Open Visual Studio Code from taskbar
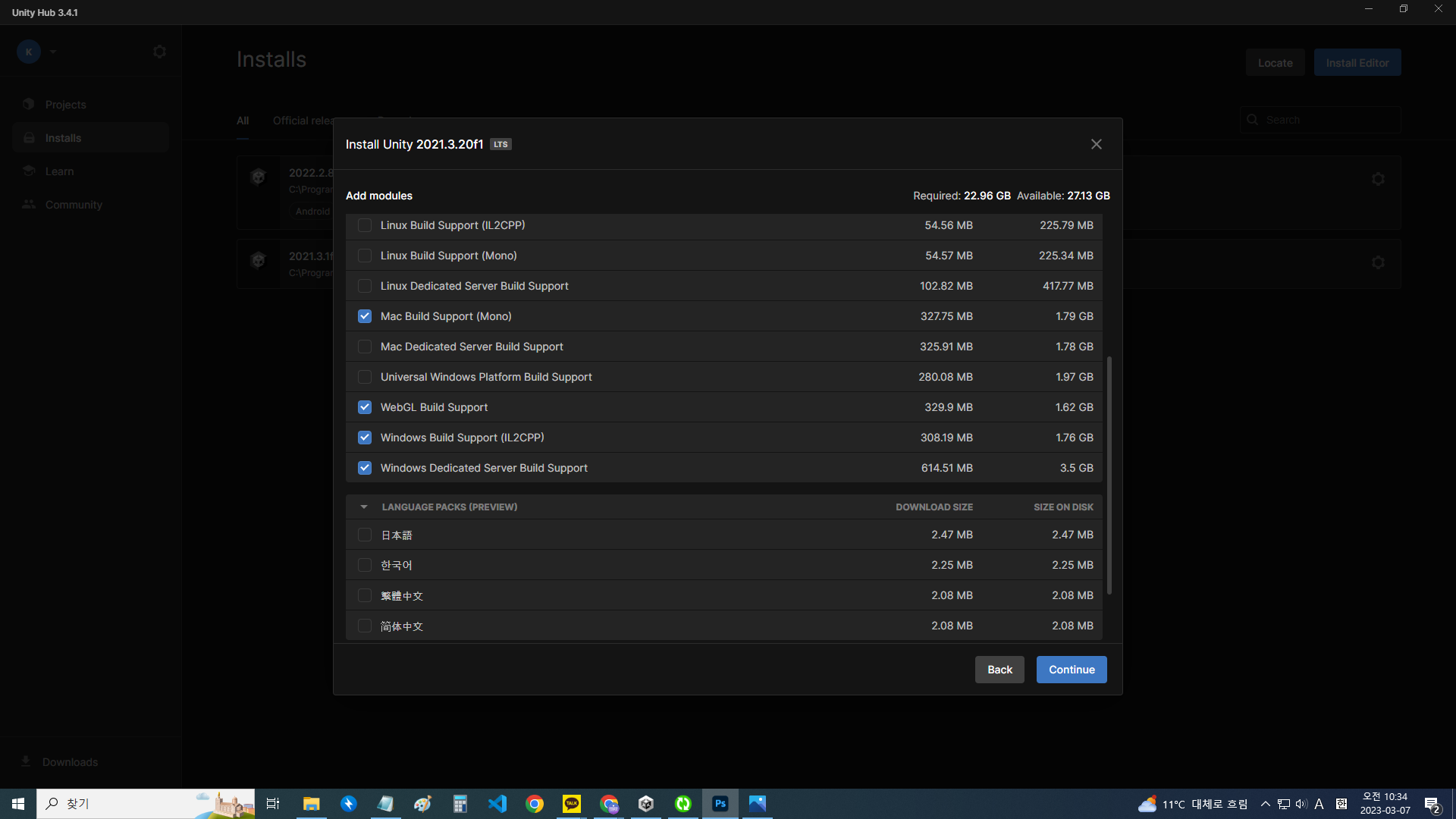Image resolution: width=1456 pixels, height=819 pixels. click(497, 804)
